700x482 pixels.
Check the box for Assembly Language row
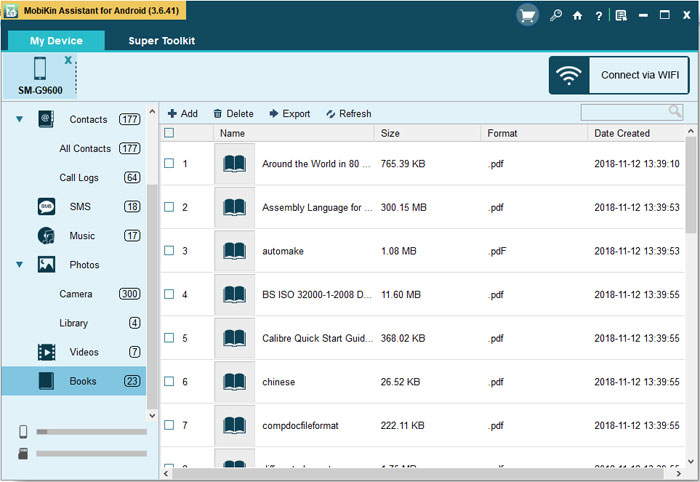[x=169, y=207]
